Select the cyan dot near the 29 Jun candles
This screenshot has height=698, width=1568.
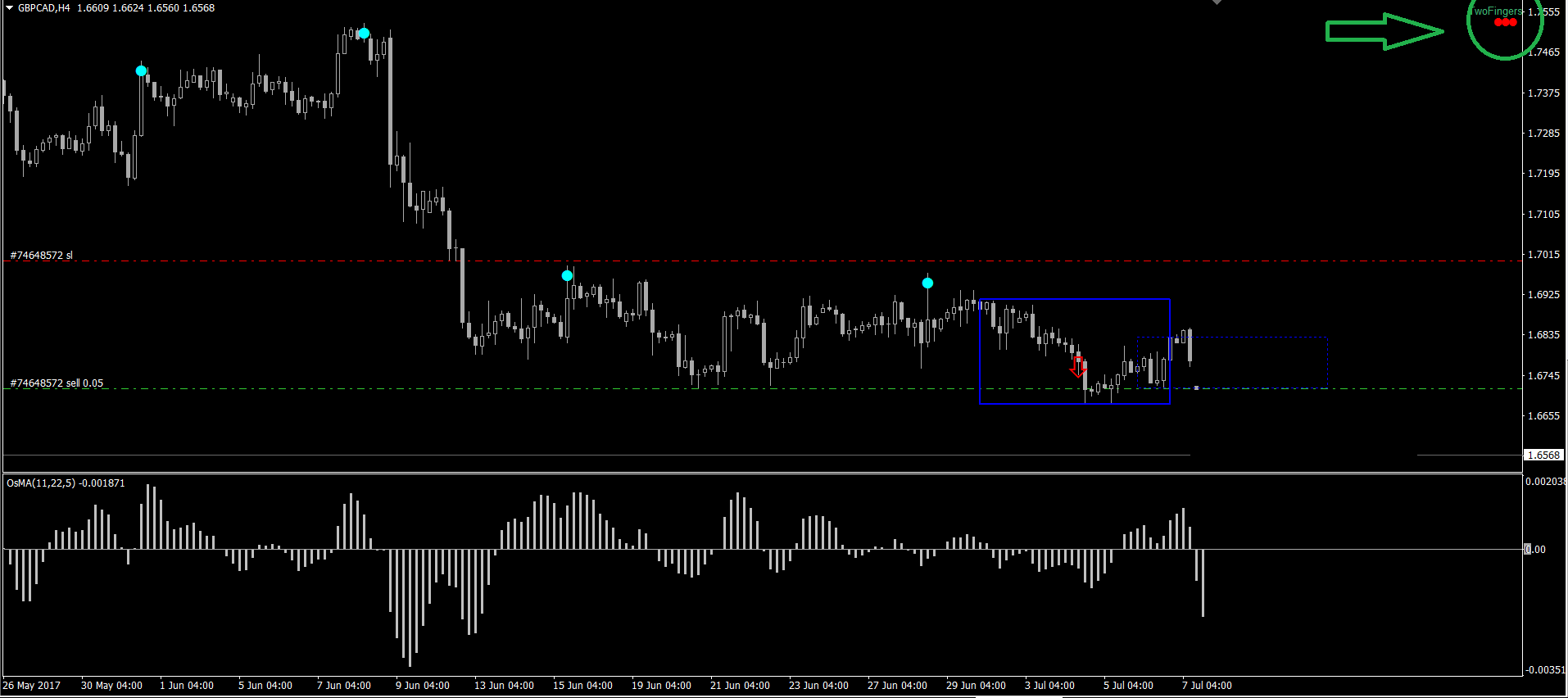pyautogui.click(x=927, y=283)
